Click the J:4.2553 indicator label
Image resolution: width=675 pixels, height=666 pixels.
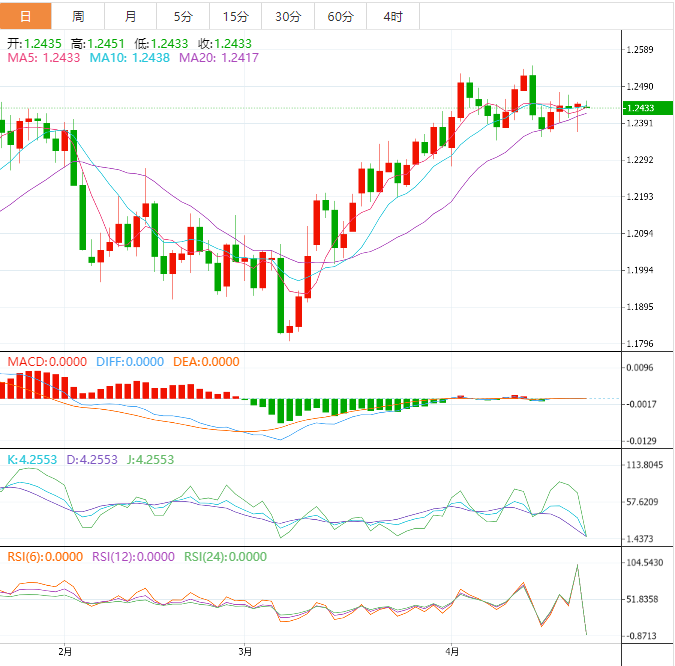point(151,460)
